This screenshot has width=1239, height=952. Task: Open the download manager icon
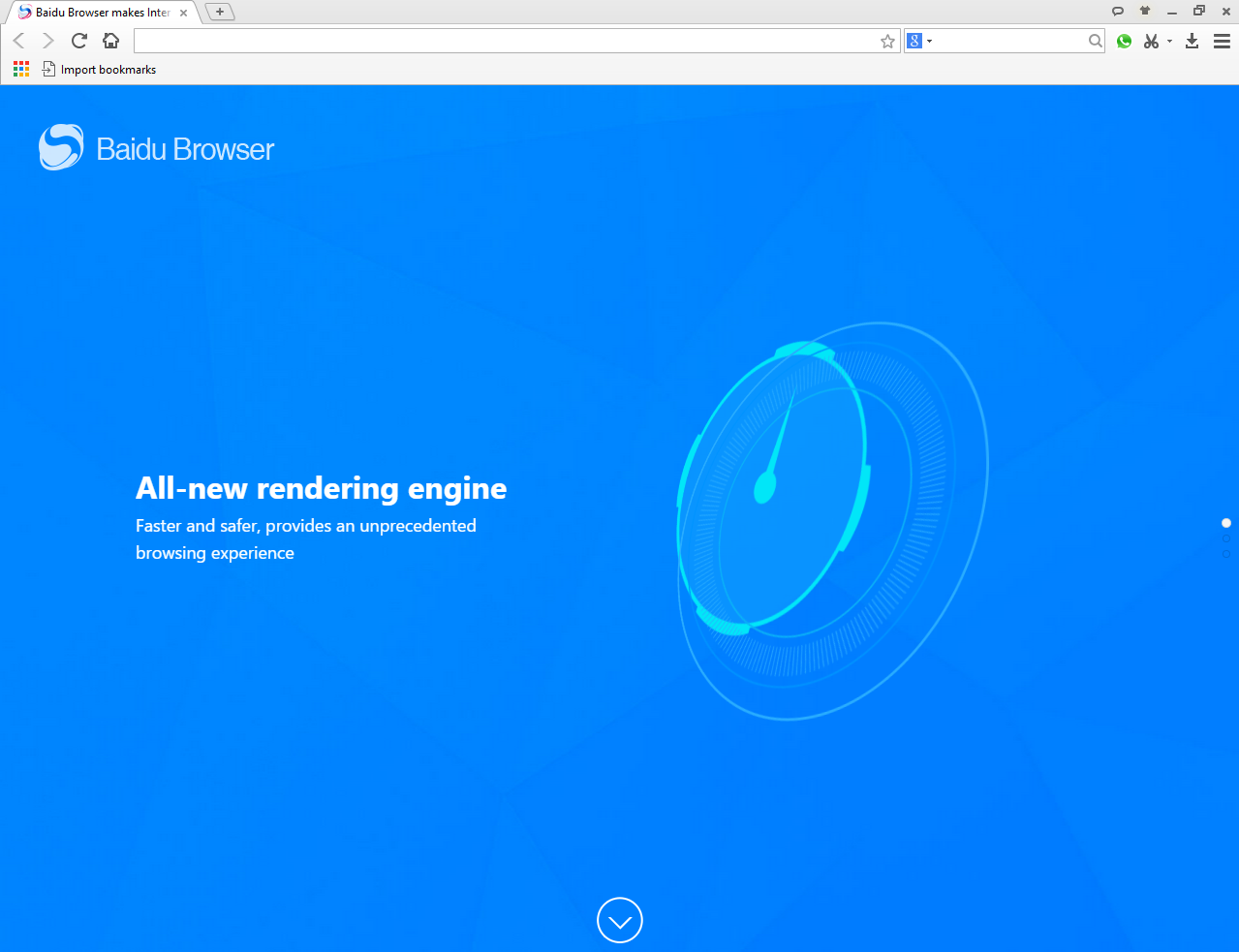pos(1192,41)
